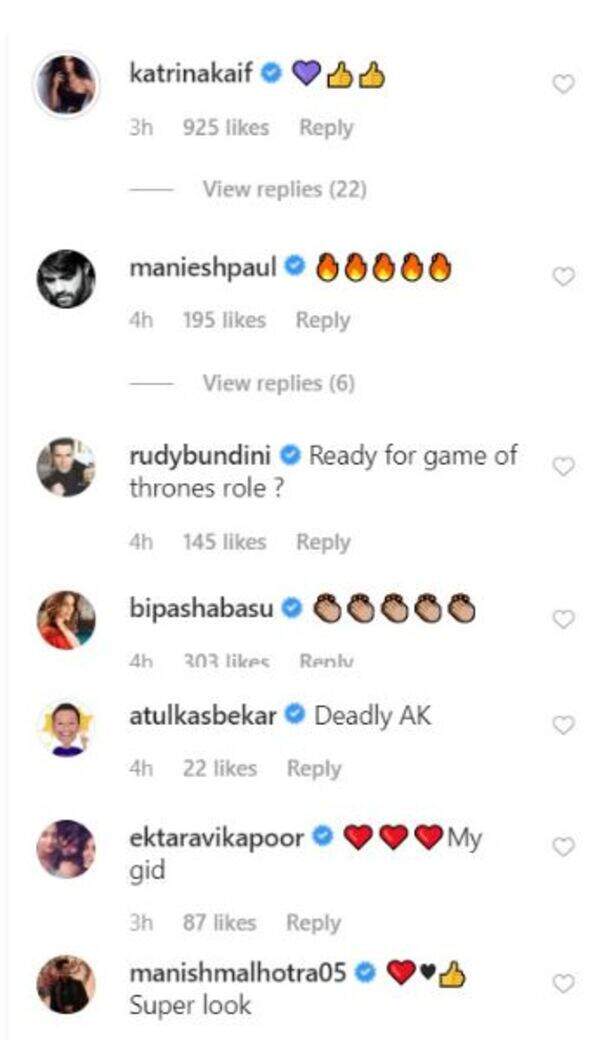The image size is (600, 1040).
Task: Like ektaravikapoor's comment
Action: coord(564,847)
